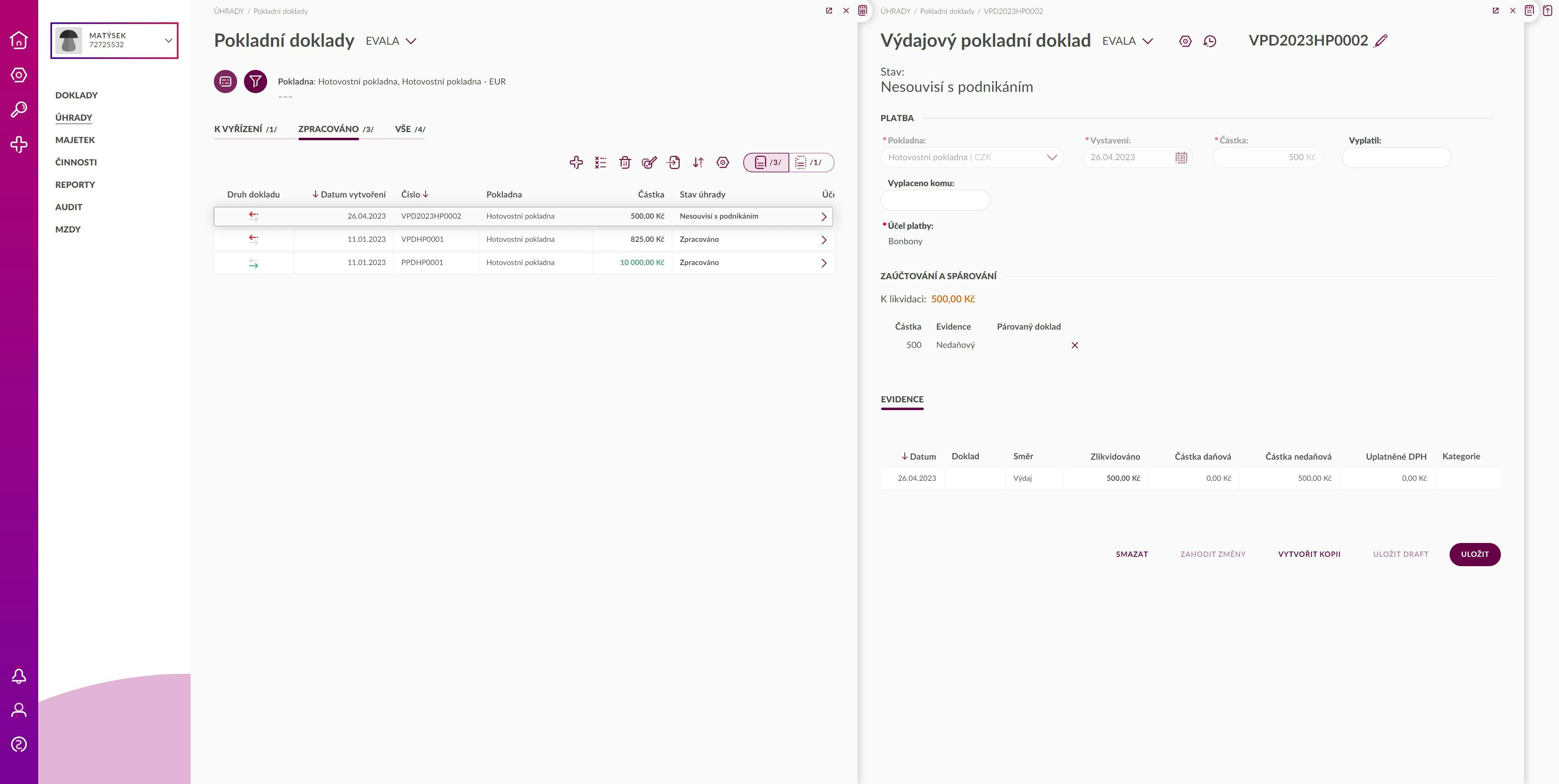Click the ULOŽIT button

click(x=1475, y=555)
